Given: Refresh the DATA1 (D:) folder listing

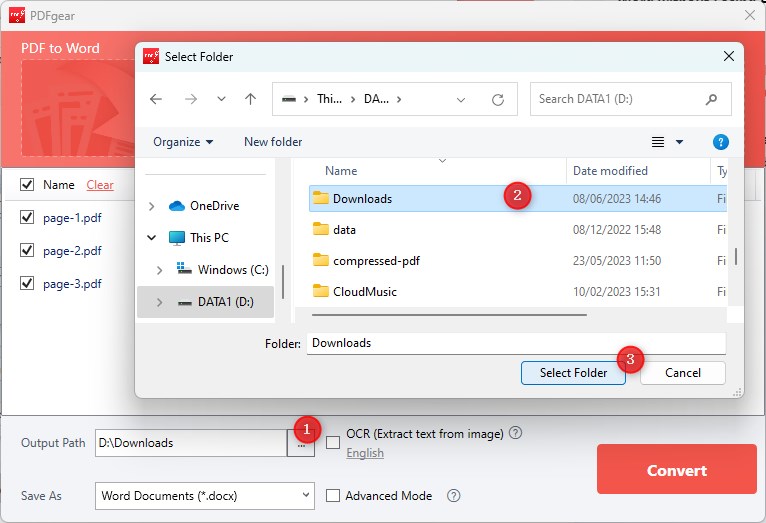Looking at the screenshot, I should pyautogui.click(x=498, y=100).
